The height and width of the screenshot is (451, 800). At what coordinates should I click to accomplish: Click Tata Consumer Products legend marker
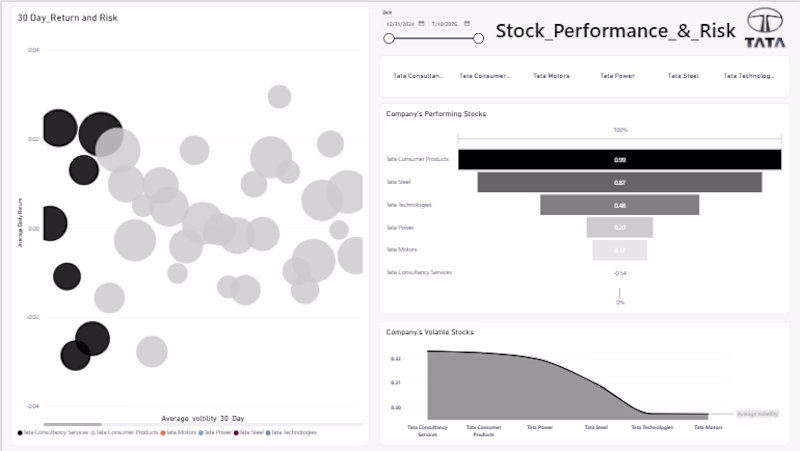pyautogui.click(x=93, y=433)
